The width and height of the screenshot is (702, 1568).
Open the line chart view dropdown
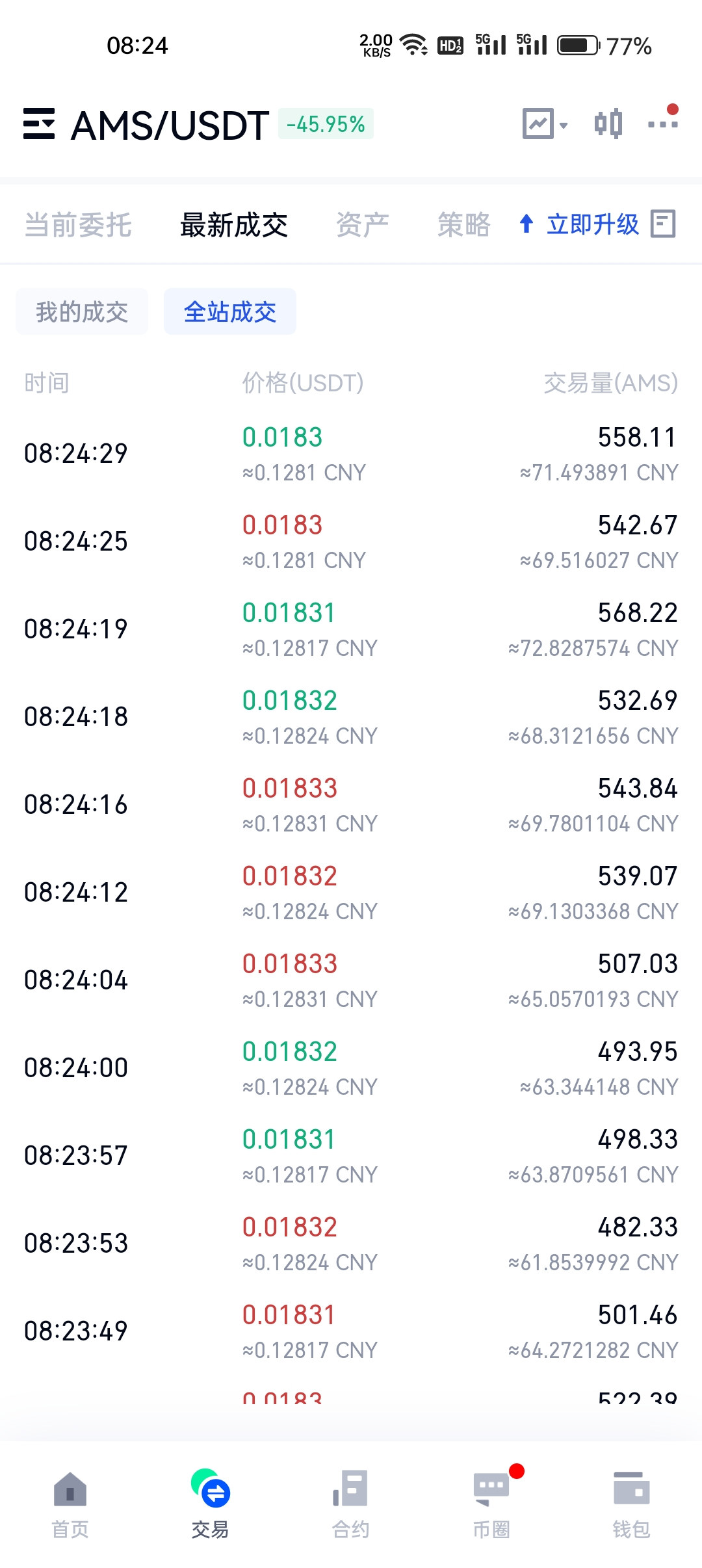[x=545, y=124]
